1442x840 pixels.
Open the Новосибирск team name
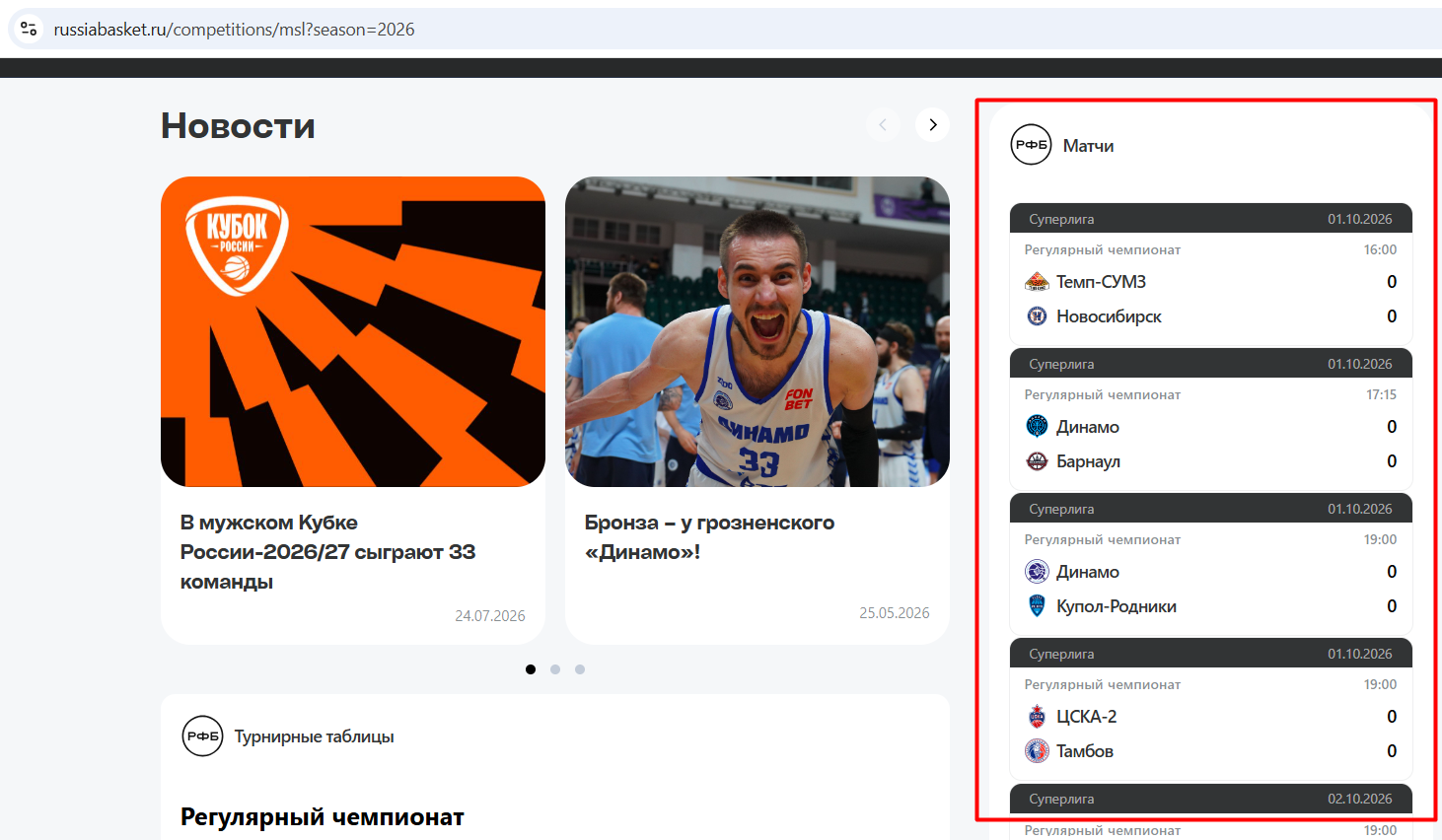(x=1110, y=316)
